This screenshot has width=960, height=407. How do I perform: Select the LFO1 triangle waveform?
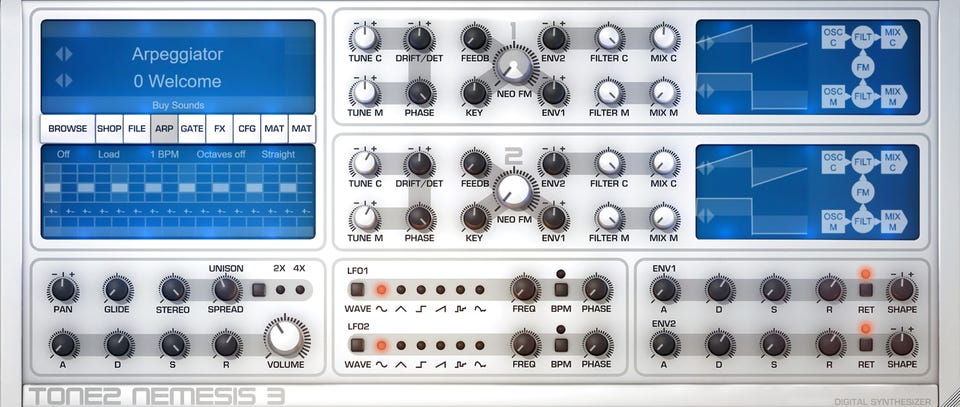(x=401, y=289)
